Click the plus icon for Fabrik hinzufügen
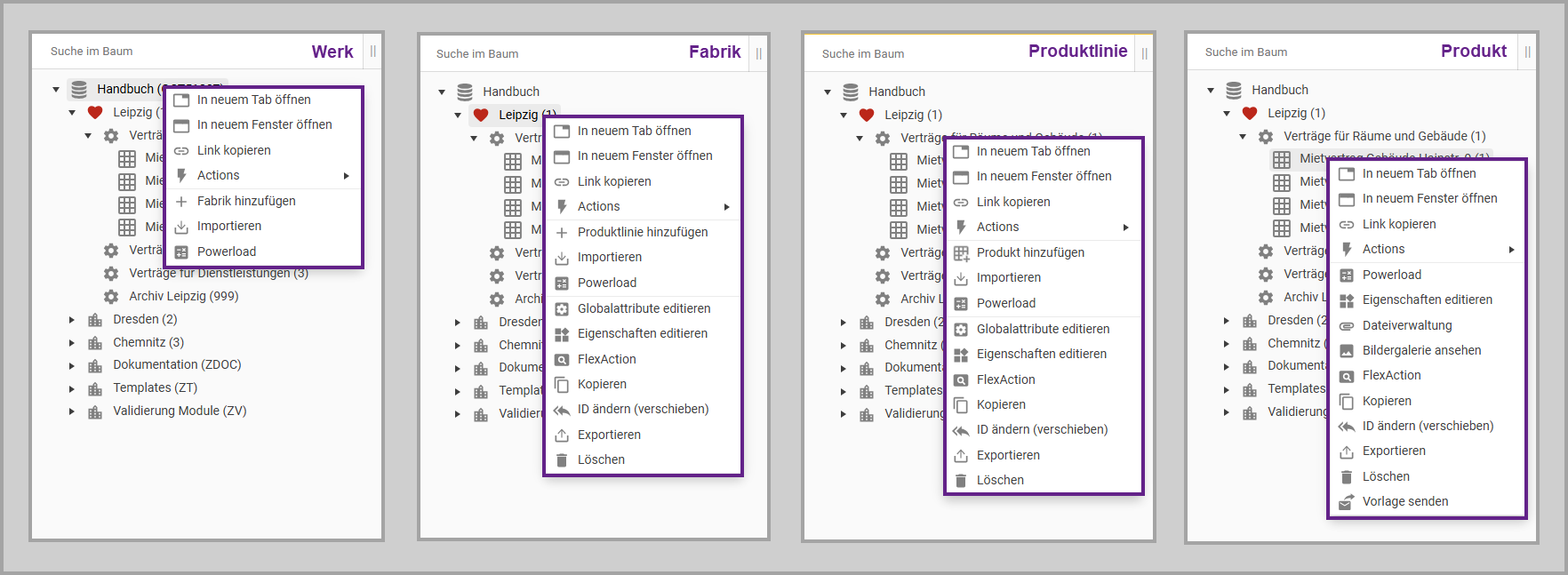Screen dimensions: 1568x575 tap(181, 202)
